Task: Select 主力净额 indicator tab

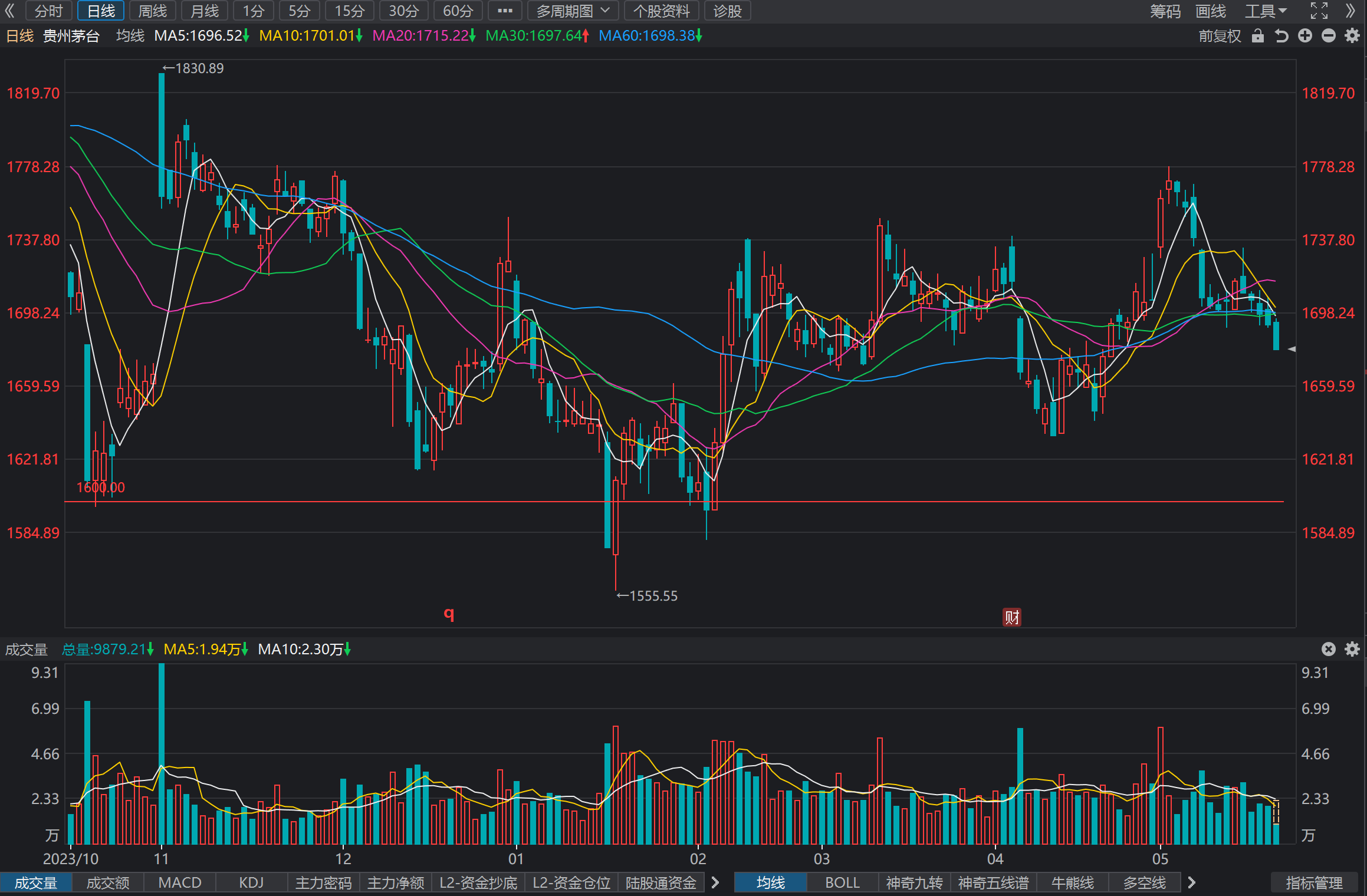Action: tap(396, 882)
